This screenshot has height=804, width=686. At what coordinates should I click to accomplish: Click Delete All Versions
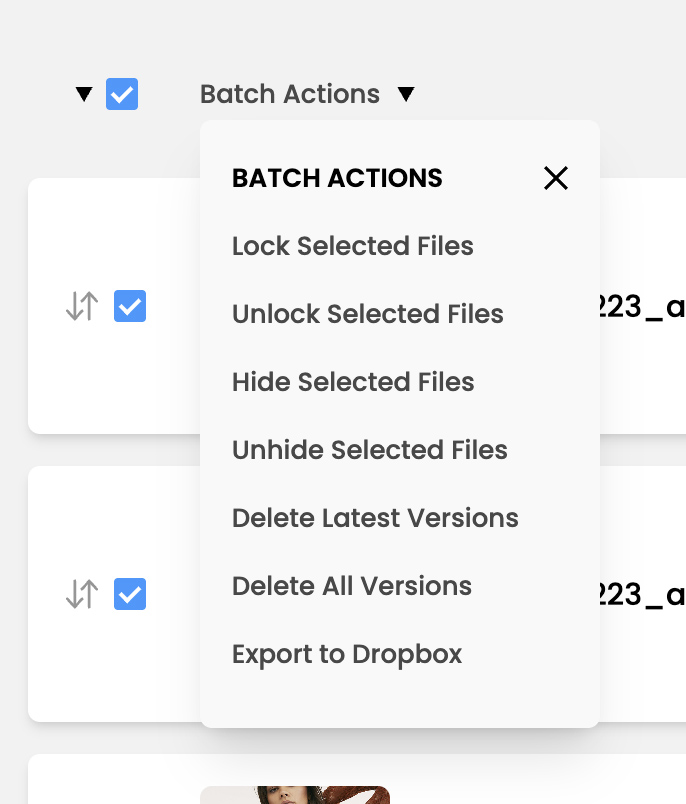(x=352, y=586)
